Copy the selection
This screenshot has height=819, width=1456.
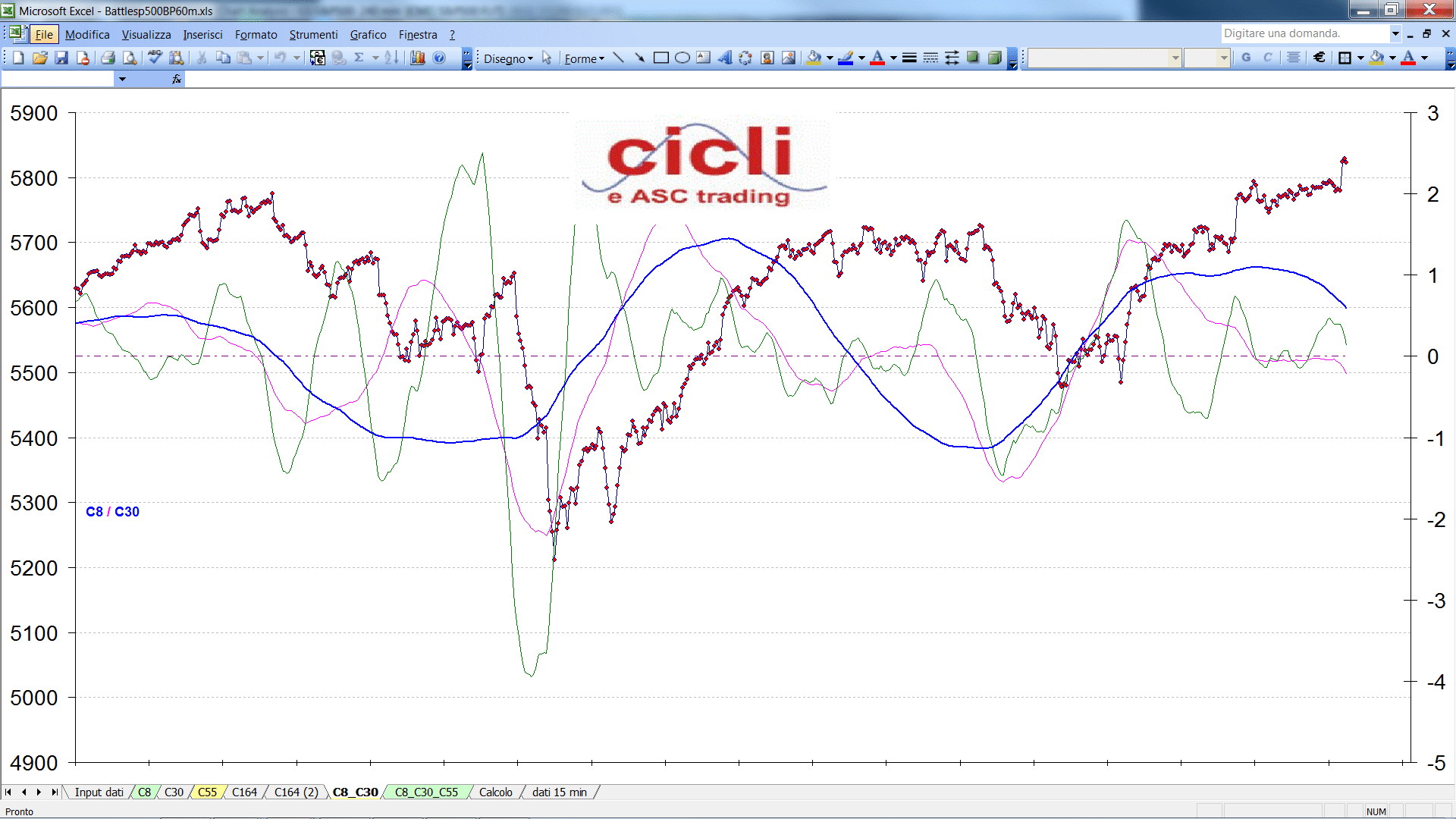(x=223, y=58)
